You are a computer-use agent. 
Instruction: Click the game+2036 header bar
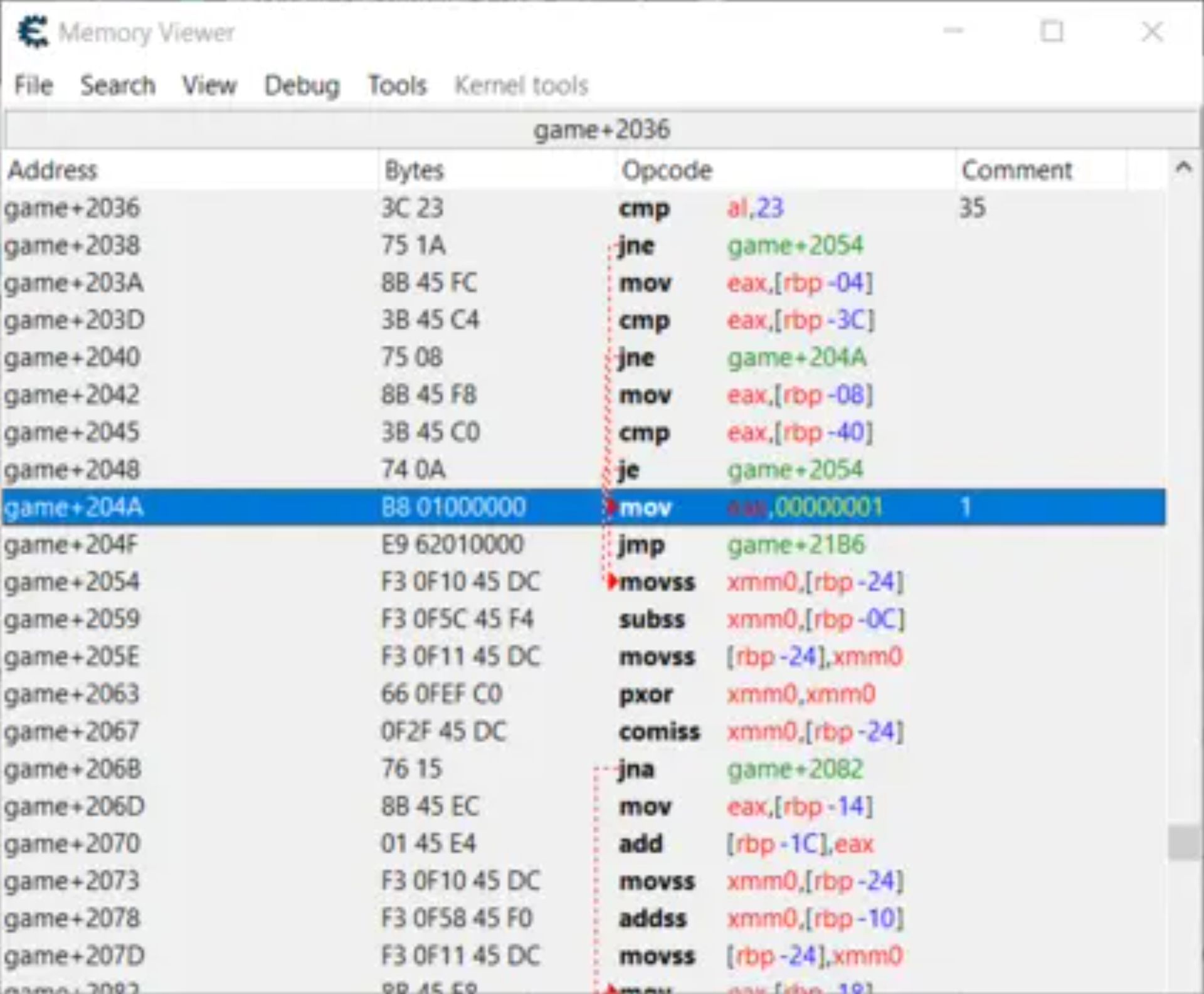pos(602,130)
